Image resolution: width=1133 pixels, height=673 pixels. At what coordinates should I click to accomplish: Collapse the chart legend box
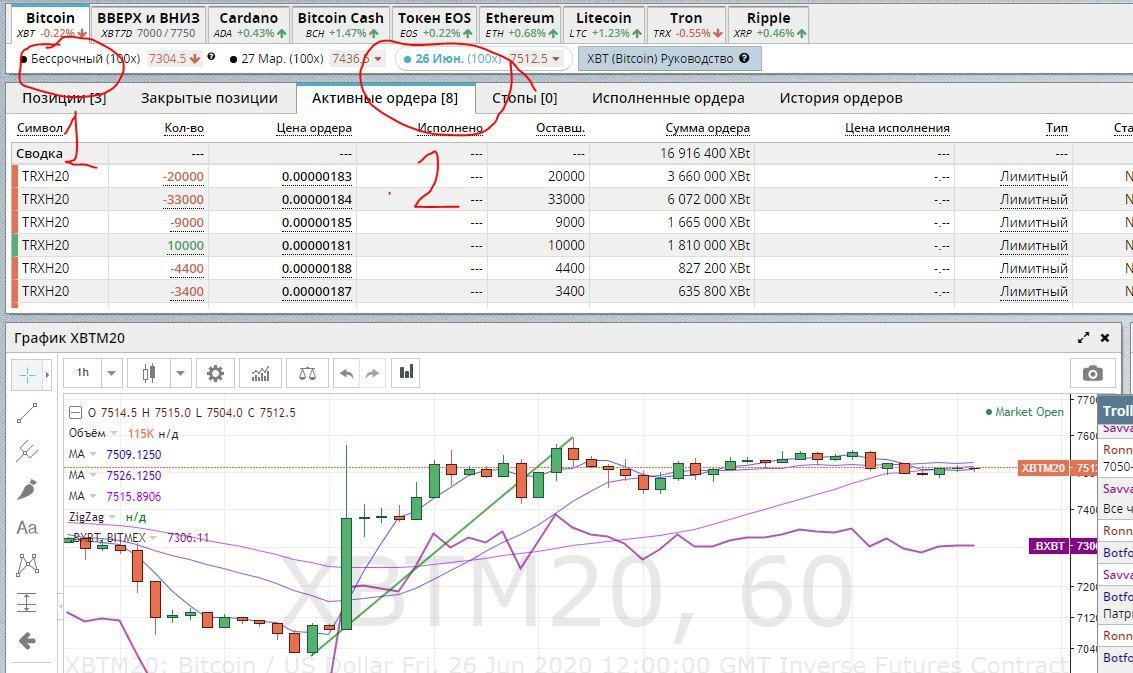click(x=75, y=413)
